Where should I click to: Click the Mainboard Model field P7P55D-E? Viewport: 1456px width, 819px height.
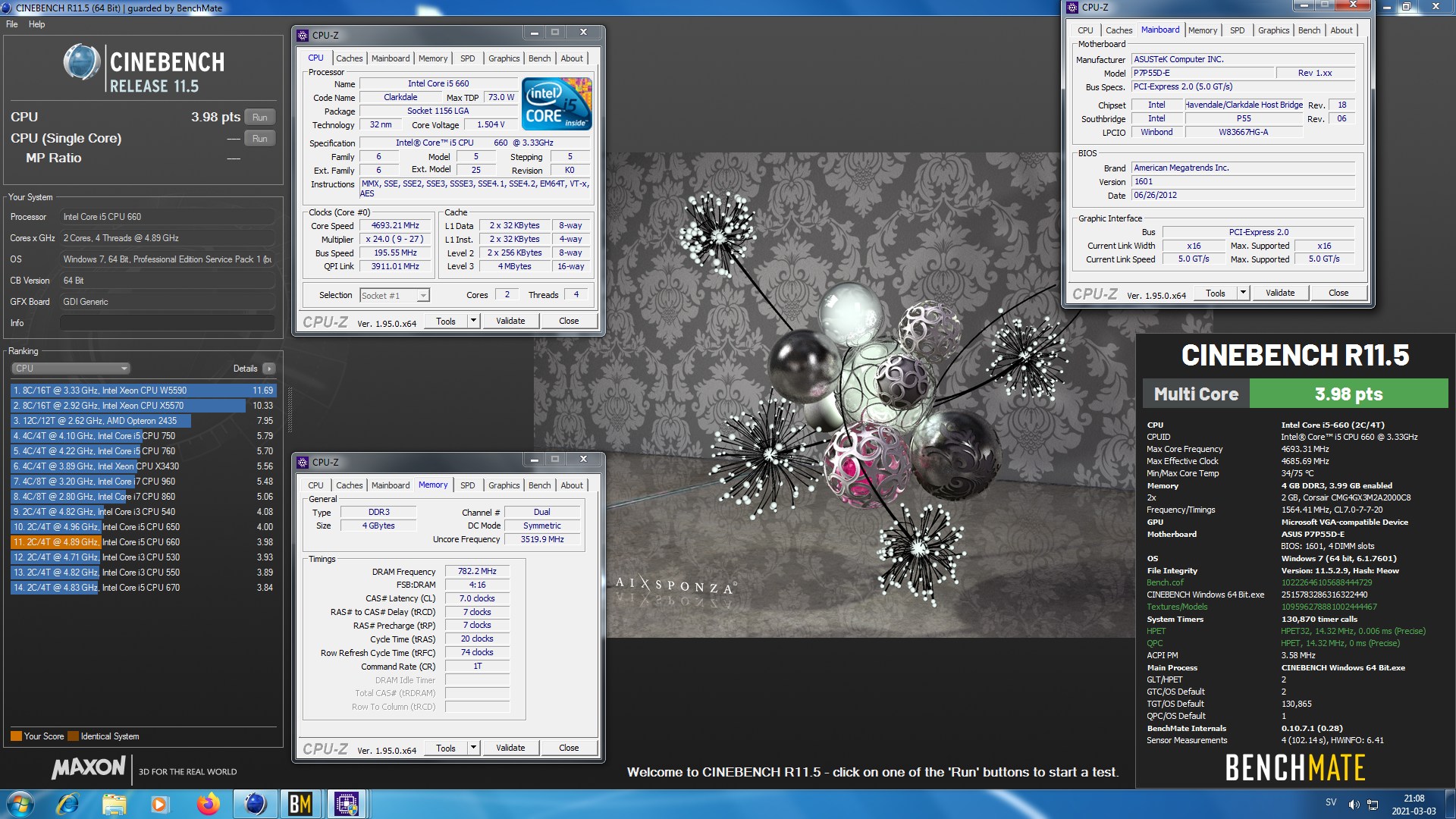[x=1203, y=74]
